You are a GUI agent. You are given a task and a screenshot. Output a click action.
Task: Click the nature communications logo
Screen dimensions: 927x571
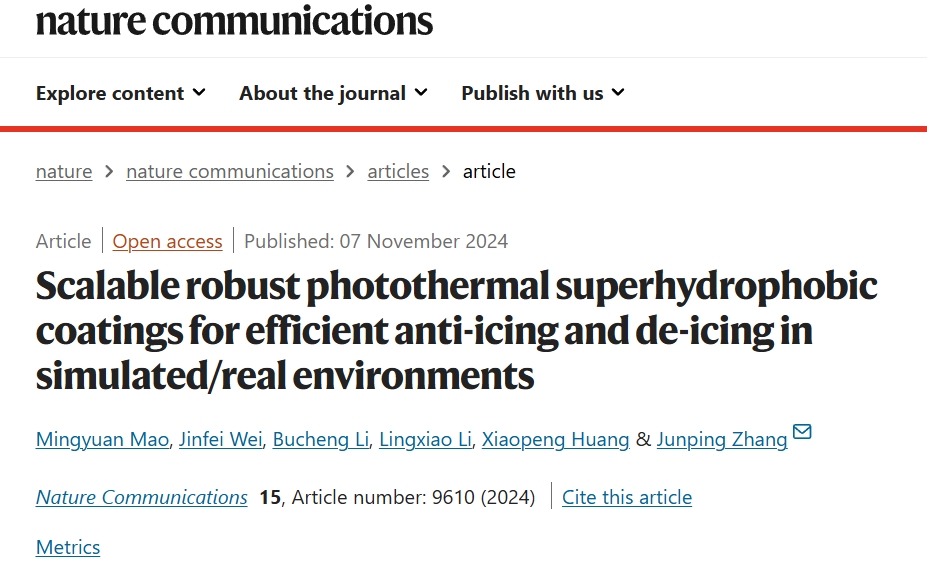pyautogui.click(x=234, y=21)
